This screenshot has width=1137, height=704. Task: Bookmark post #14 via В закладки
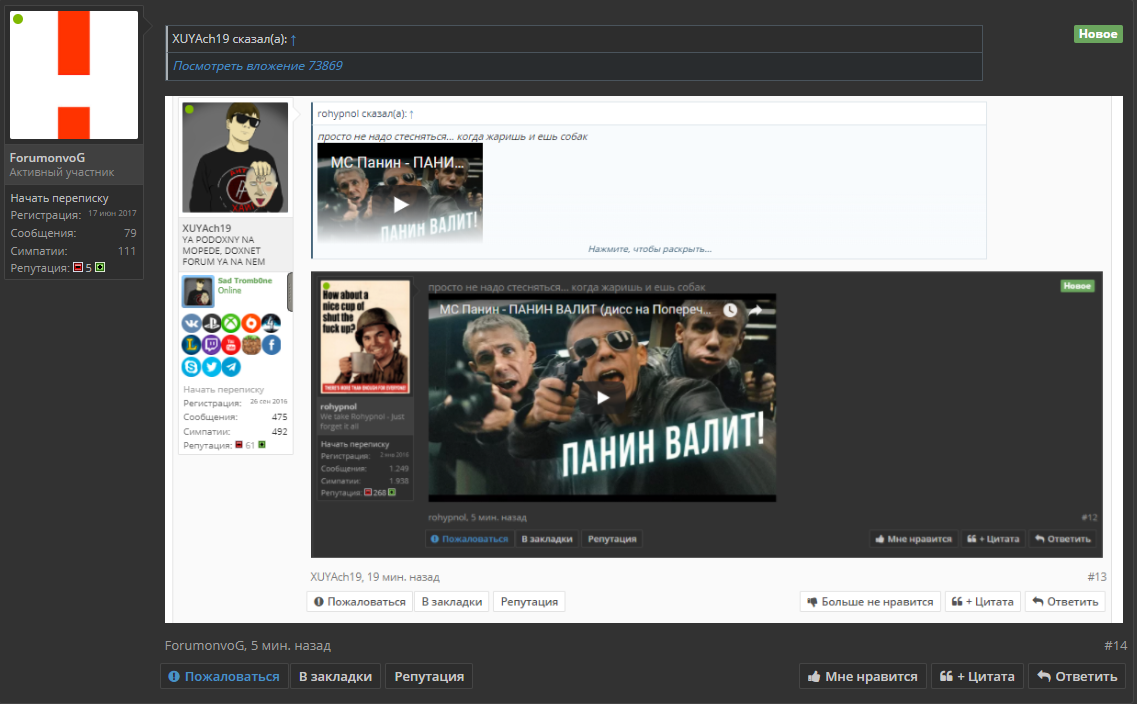click(335, 676)
